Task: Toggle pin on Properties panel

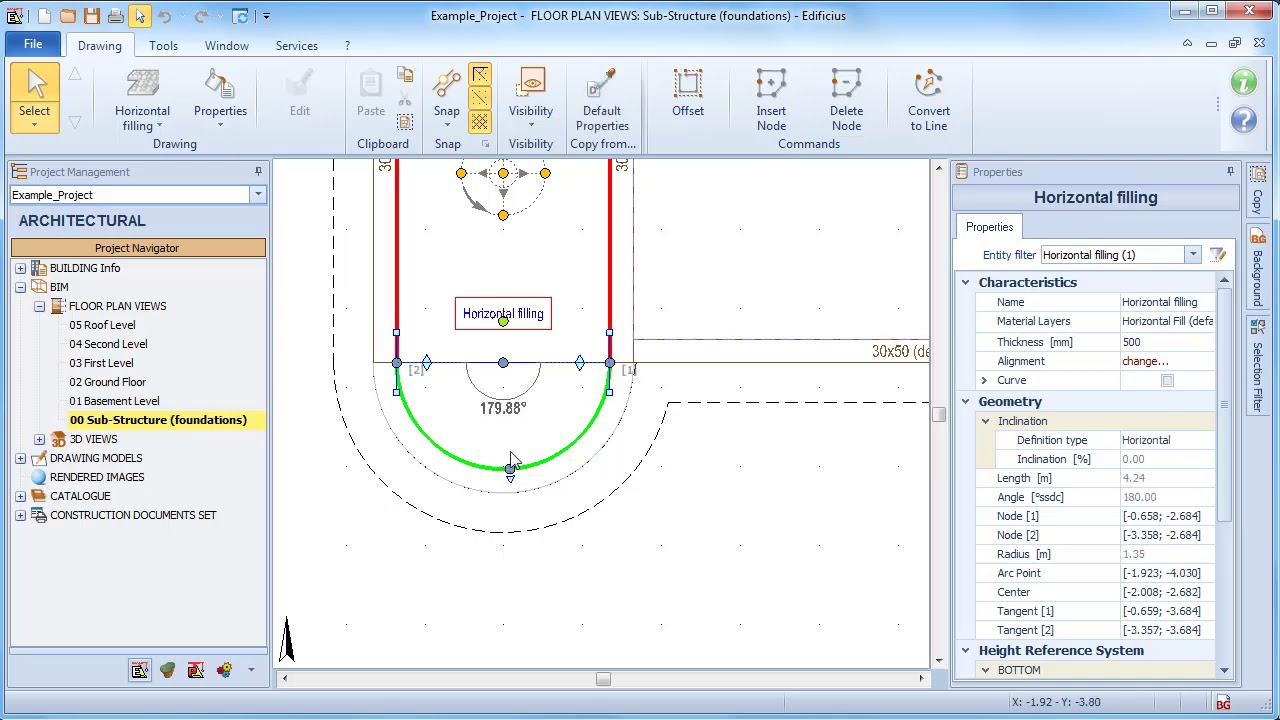Action: (x=1230, y=172)
